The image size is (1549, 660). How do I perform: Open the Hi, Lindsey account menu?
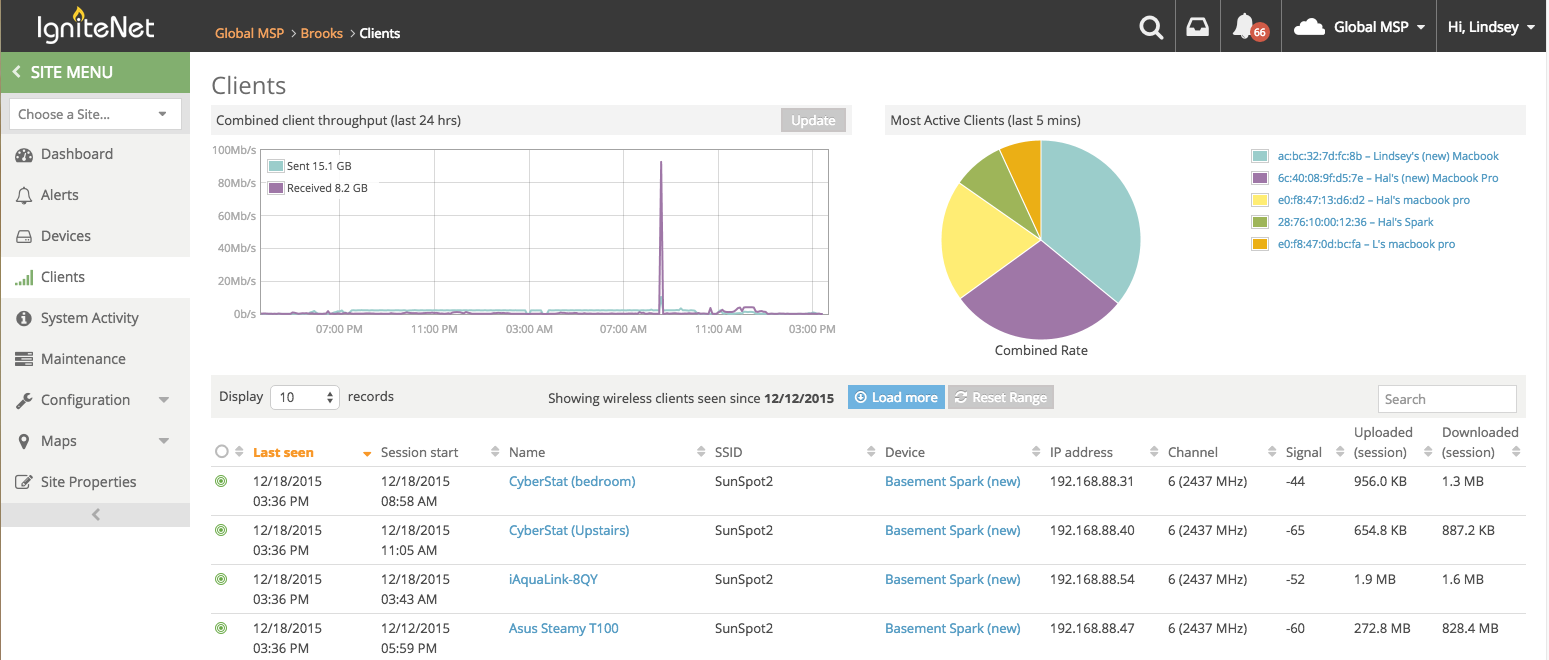pos(1490,26)
